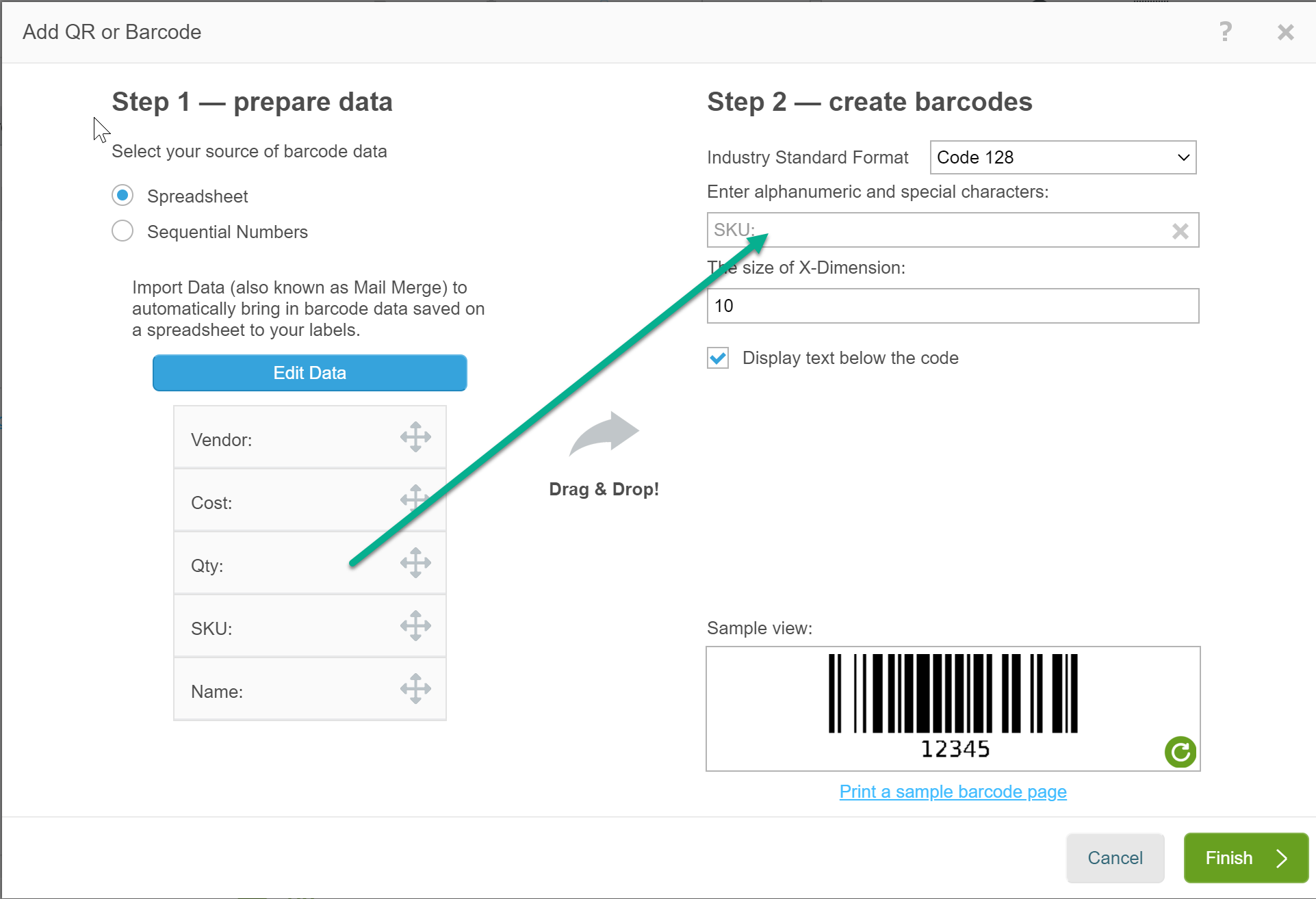Click the move handle on Vendor field
The image size is (1316, 899).
pyautogui.click(x=415, y=437)
